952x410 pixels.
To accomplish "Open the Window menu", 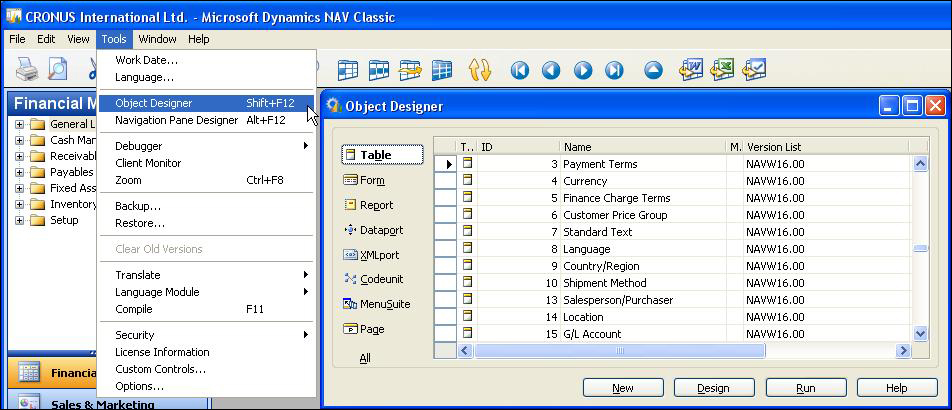I will [157, 39].
